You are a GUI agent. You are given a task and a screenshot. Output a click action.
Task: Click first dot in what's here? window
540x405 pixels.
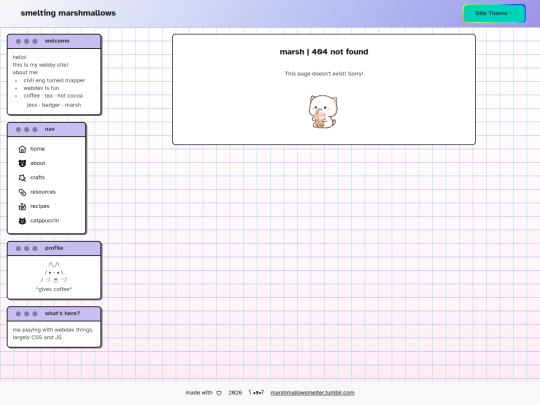(x=18, y=314)
